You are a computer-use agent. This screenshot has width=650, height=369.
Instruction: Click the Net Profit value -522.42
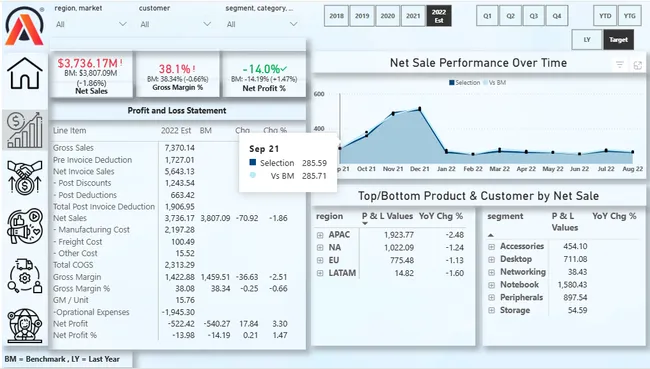181,324
